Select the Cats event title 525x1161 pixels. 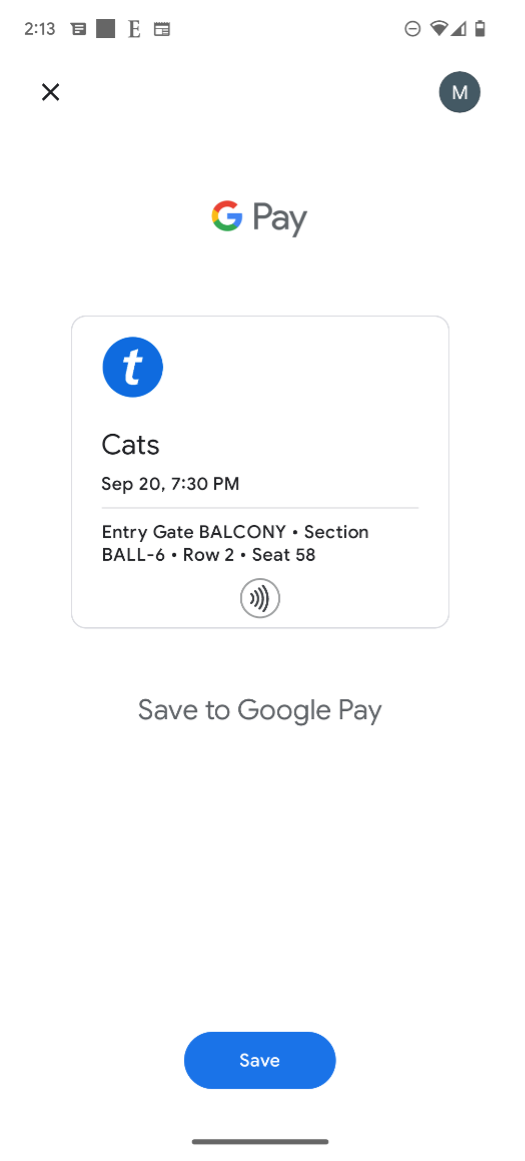[x=130, y=445]
